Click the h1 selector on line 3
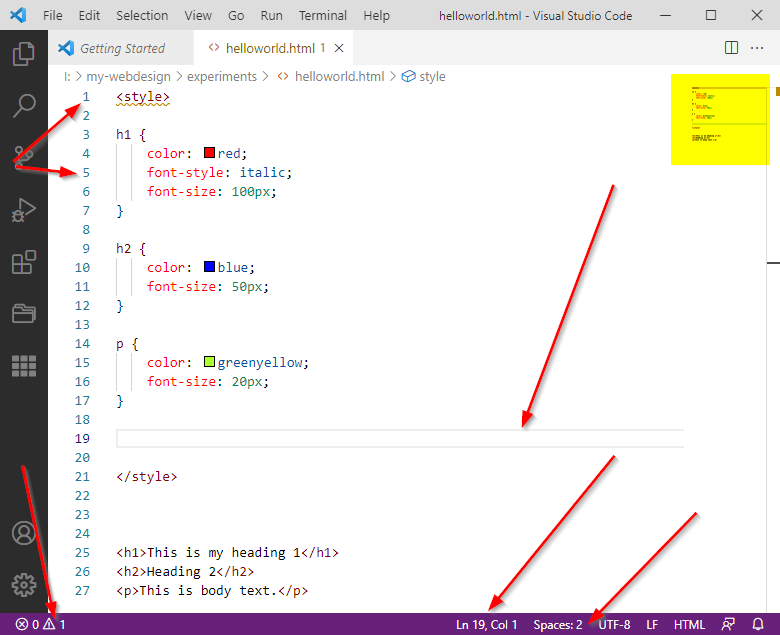This screenshot has height=635, width=780. pos(123,134)
